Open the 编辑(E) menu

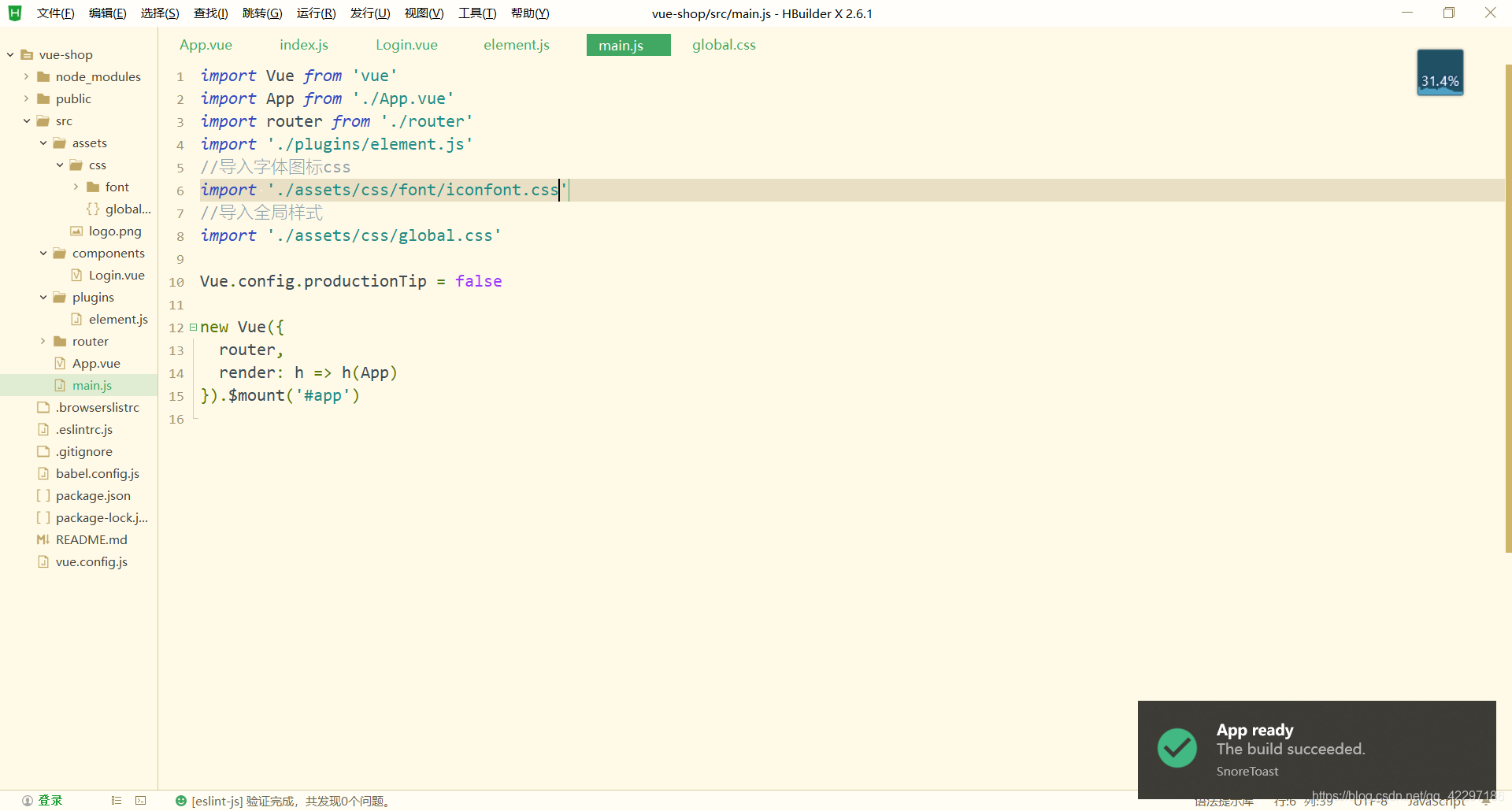click(107, 13)
